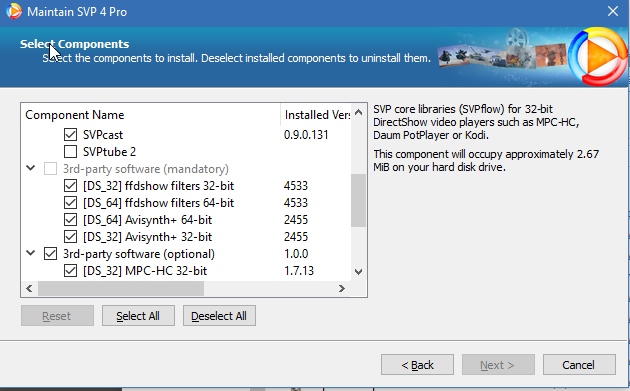Collapse the 3rd-party software (optional) group
The width and height of the screenshot is (630, 391).
click(31, 253)
